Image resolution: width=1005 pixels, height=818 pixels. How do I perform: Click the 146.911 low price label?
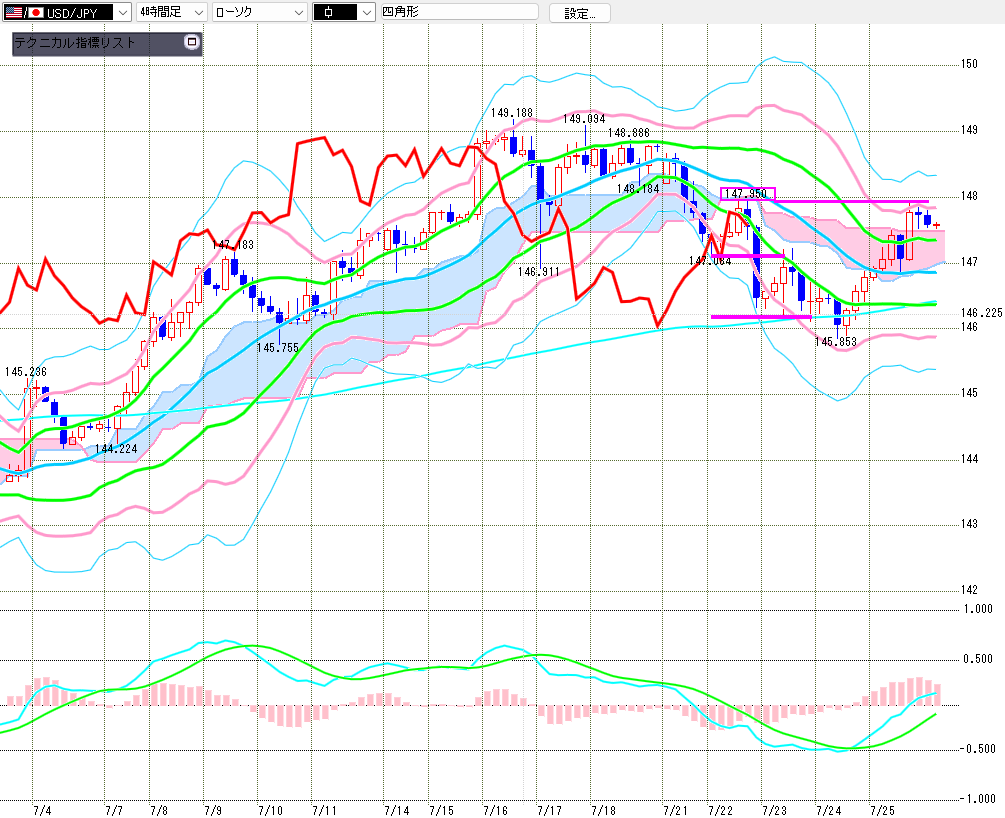point(538,272)
